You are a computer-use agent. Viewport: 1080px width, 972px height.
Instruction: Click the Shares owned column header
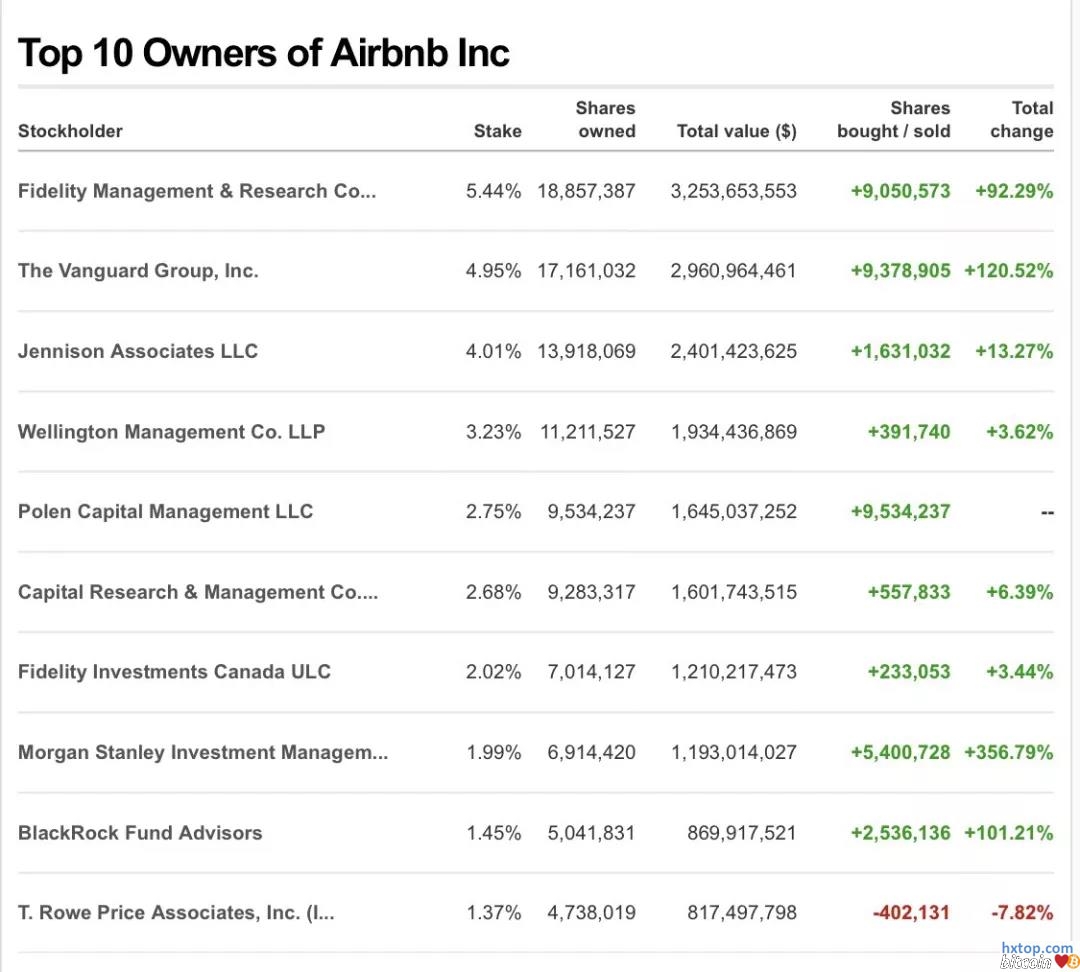click(x=605, y=120)
